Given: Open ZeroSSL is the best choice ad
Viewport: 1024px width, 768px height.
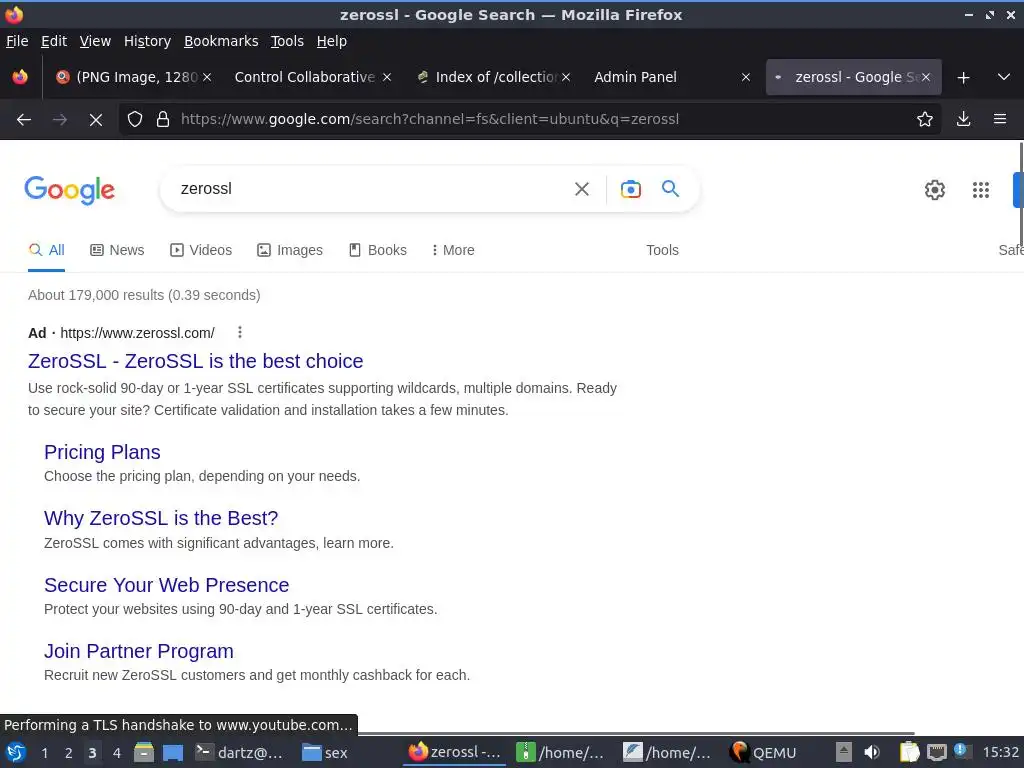Looking at the screenshot, I should pos(195,361).
